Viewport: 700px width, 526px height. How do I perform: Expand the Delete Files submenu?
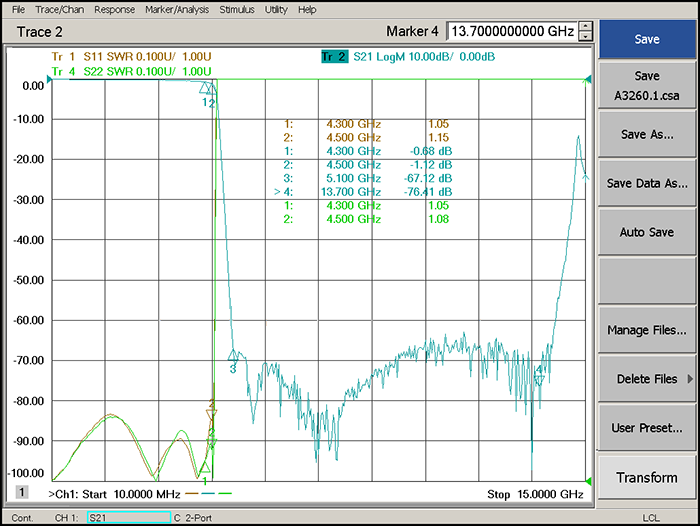(x=647, y=379)
